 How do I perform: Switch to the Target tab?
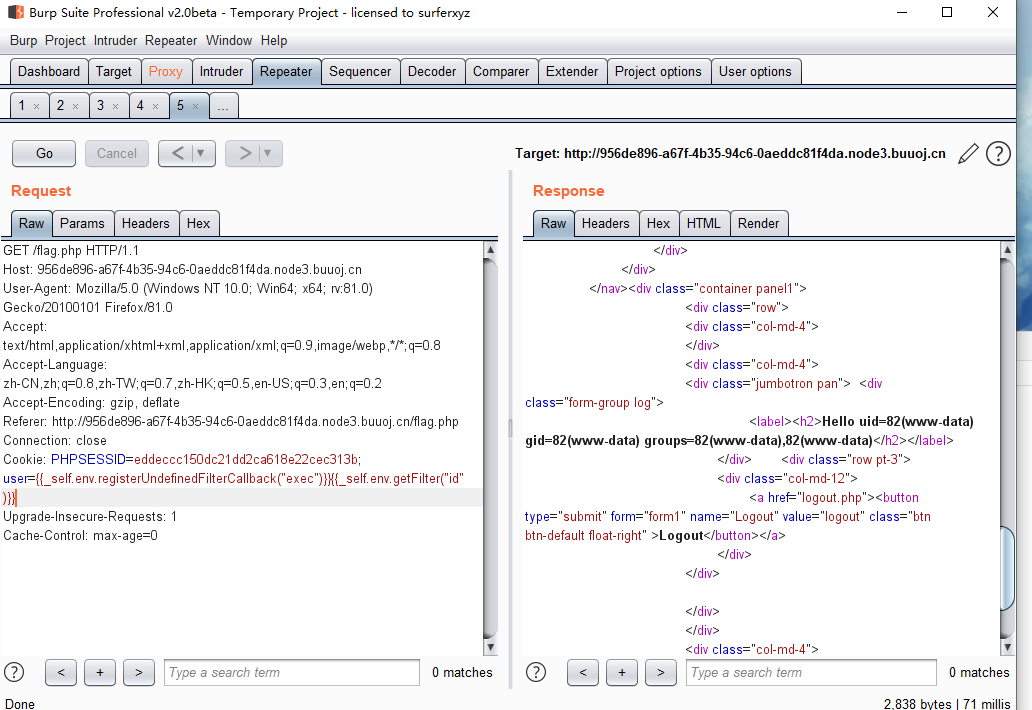pyautogui.click(x=114, y=72)
